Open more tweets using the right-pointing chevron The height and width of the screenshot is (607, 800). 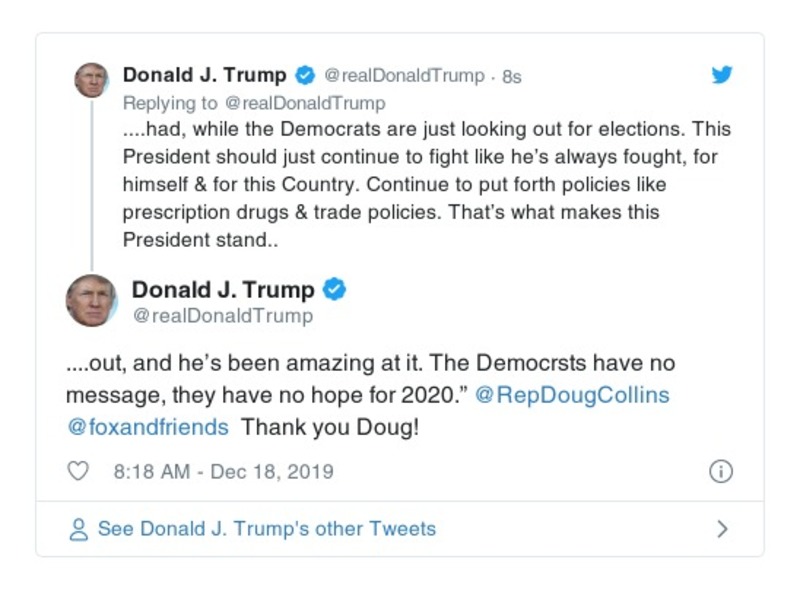click(723, 529)
